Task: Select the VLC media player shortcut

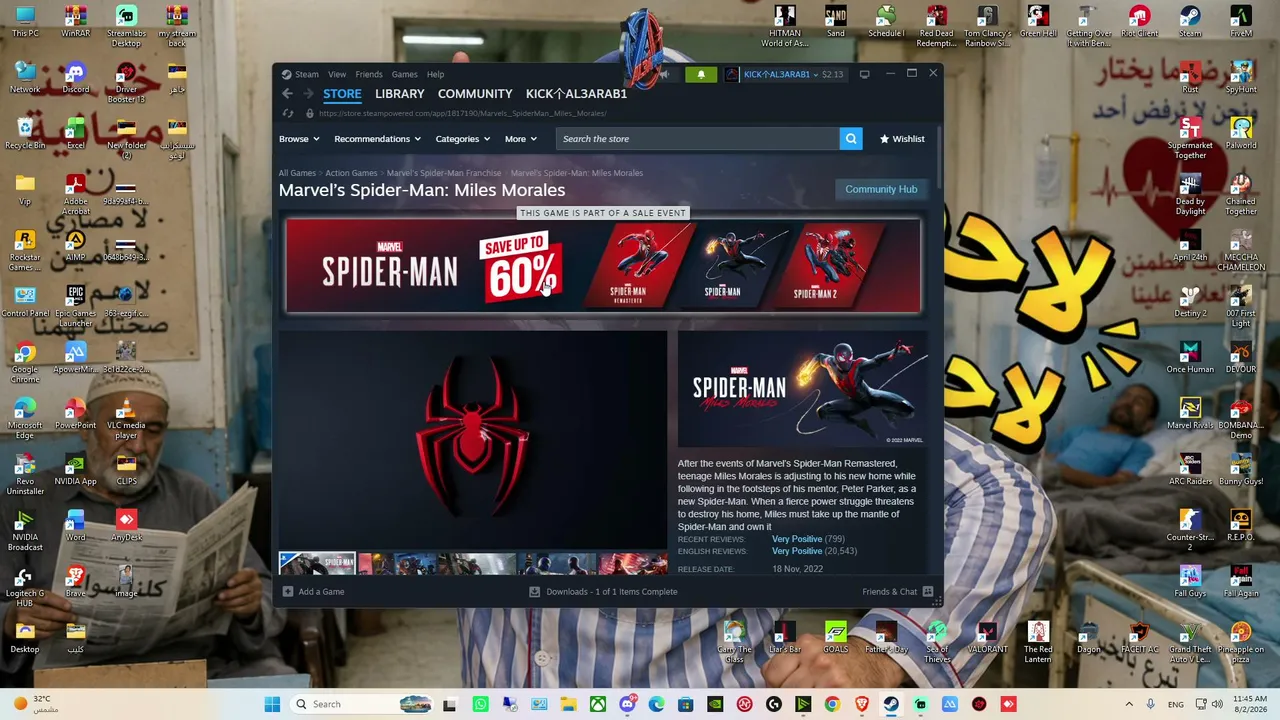Action: 126,418
